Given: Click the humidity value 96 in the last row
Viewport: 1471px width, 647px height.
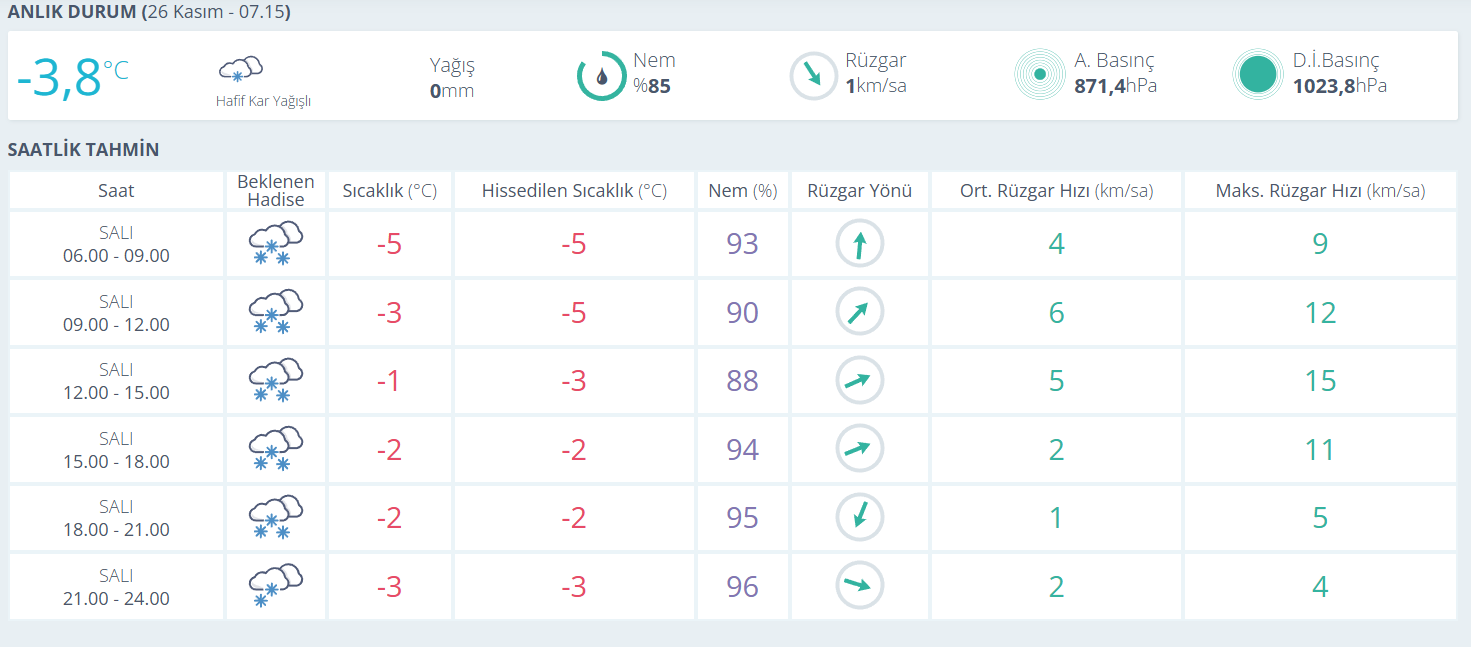Looking at the screenshot, I should [742, 586].
